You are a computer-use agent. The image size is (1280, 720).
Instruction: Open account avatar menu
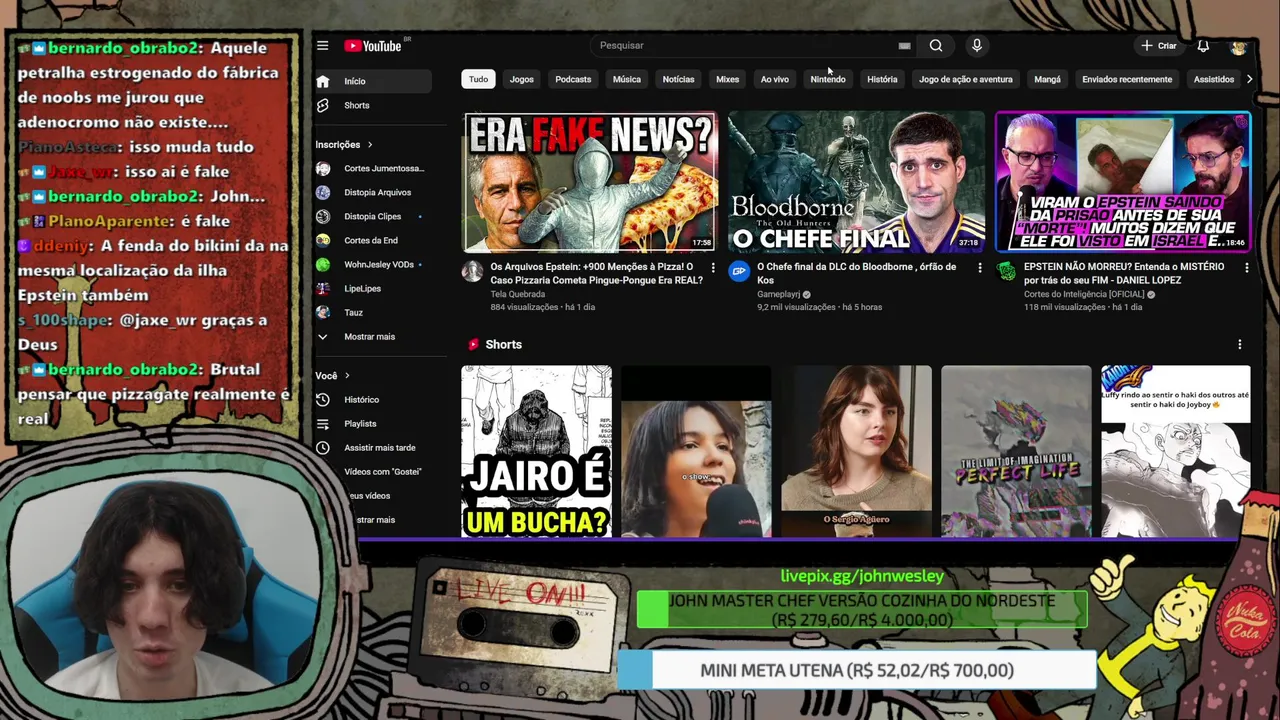[x=1238, y=46]
